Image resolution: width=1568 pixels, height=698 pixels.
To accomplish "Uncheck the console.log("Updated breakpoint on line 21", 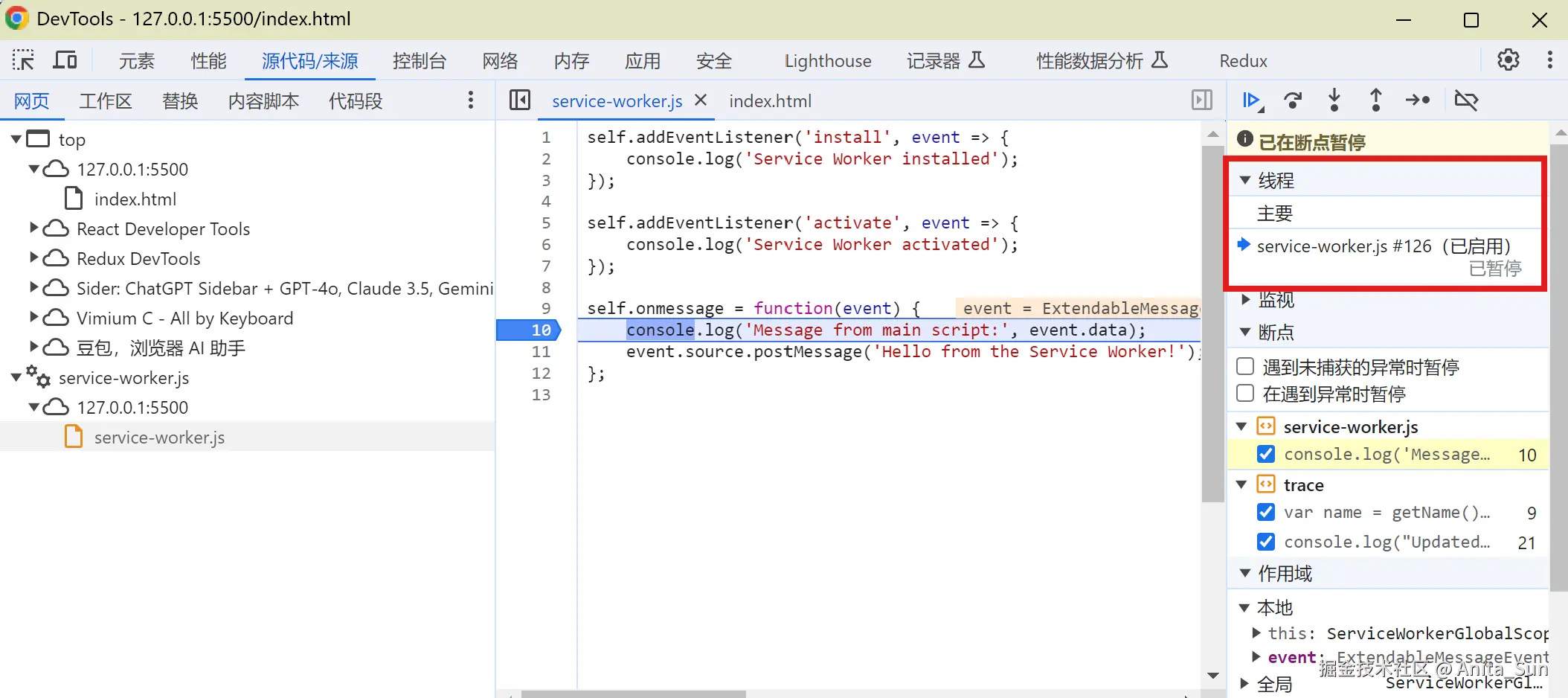I will [1265, 542].
